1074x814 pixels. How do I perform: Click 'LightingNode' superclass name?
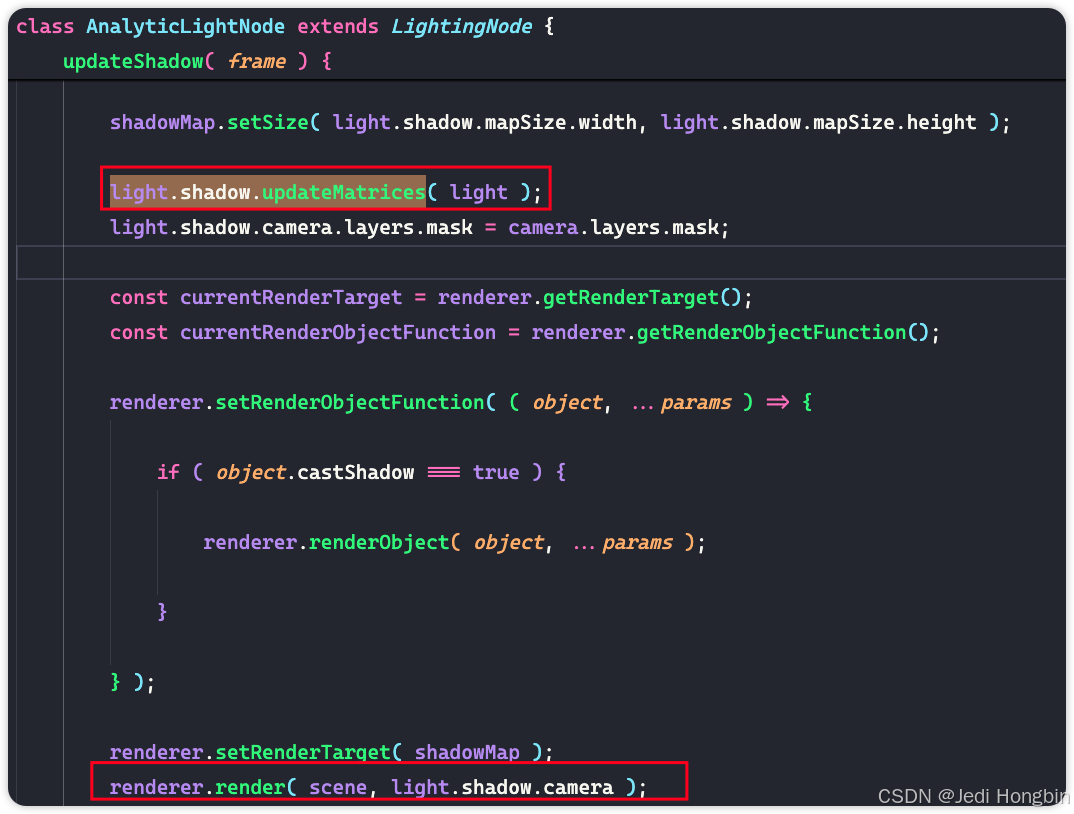pos(461,27)
